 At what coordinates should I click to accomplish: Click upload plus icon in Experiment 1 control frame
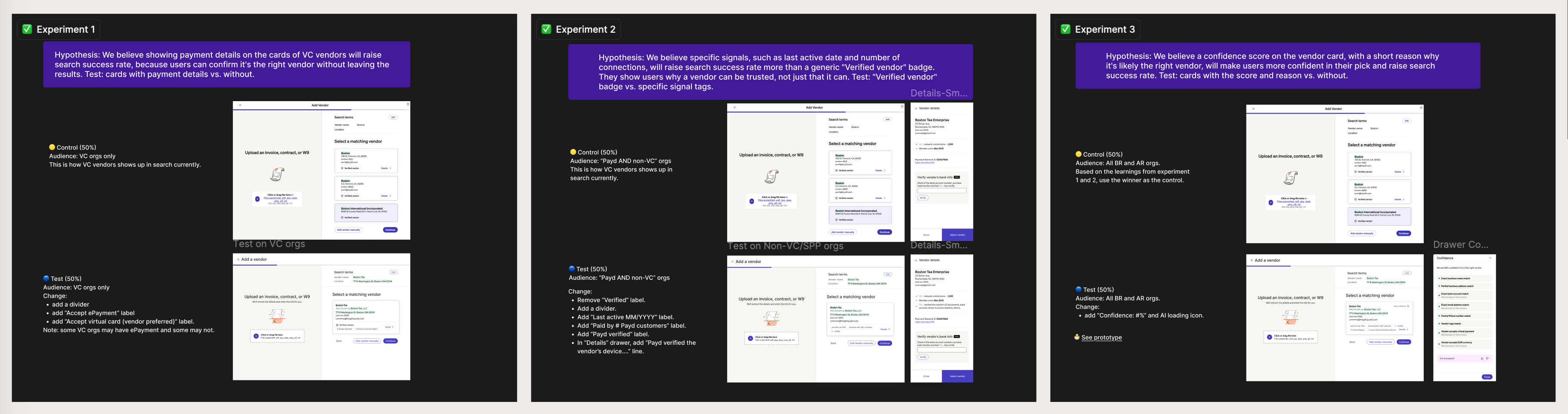[x=257, y=199]
